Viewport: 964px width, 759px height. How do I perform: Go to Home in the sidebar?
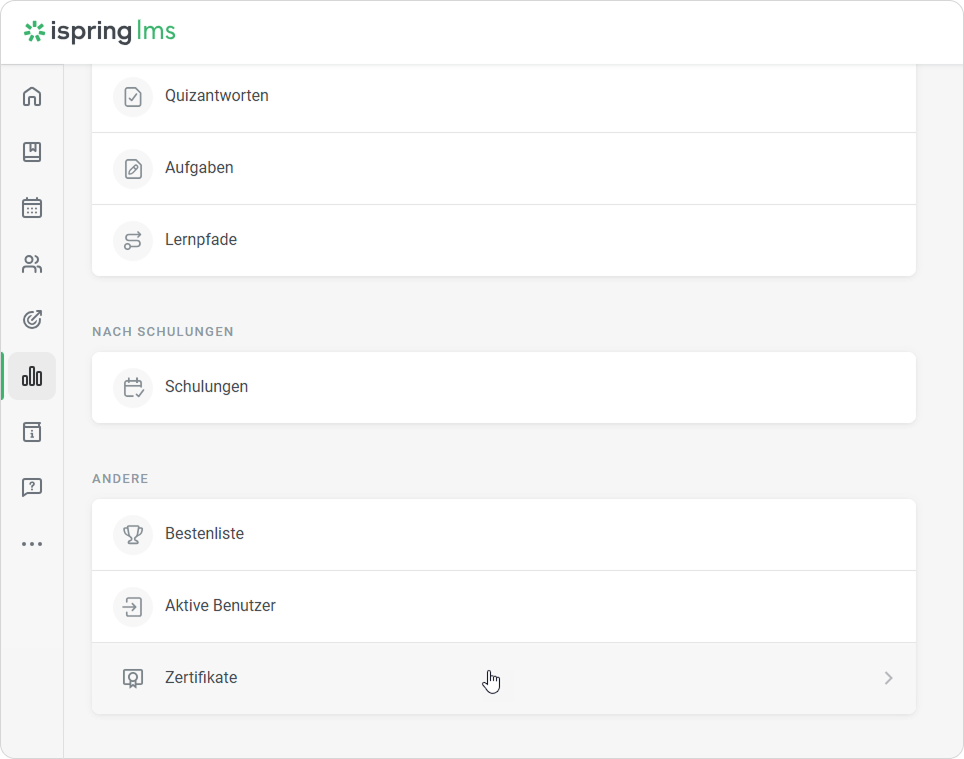32,97
